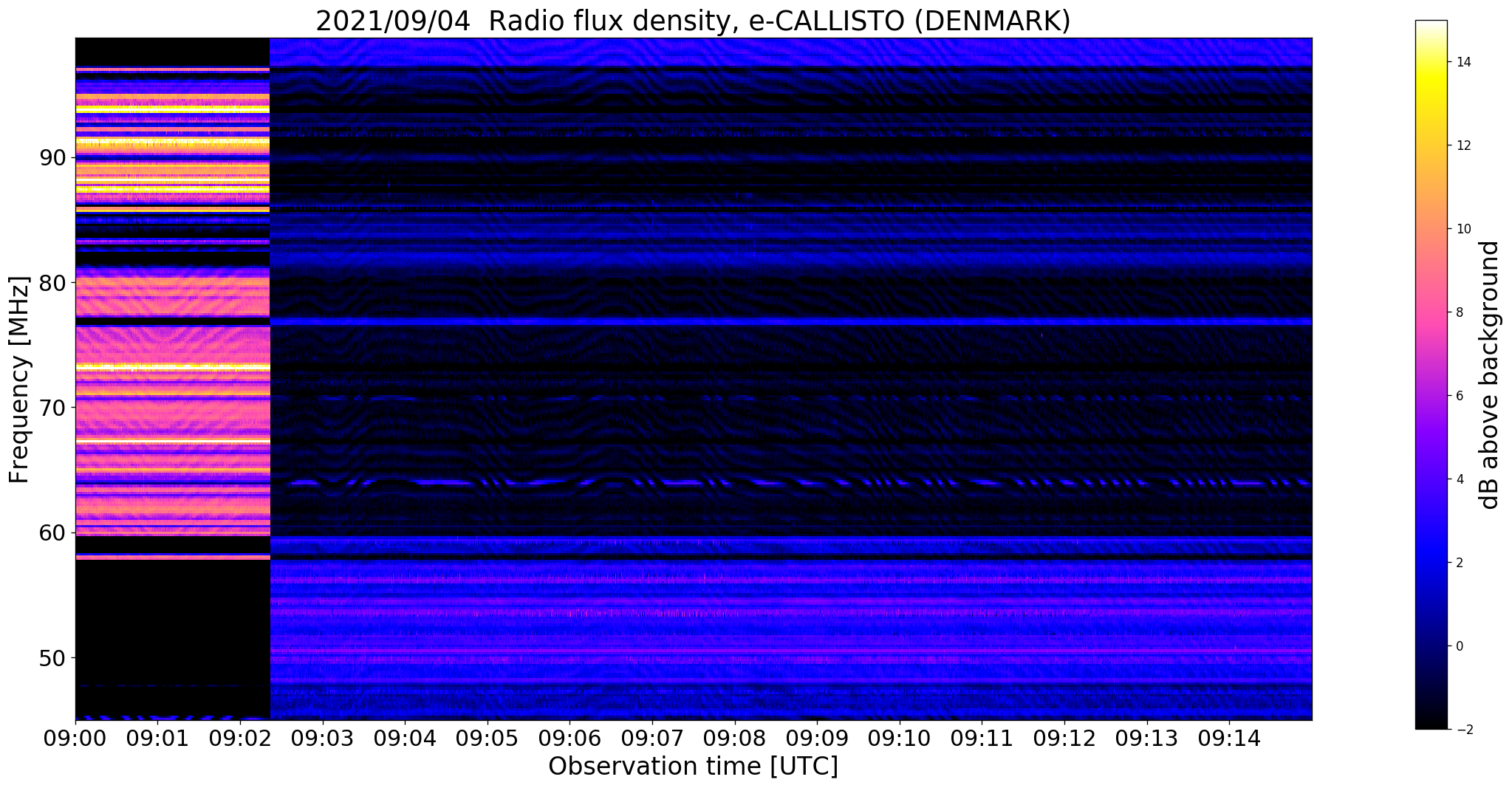Click the blue horizontal line at 77 MHz

click(x=791, y=322)
